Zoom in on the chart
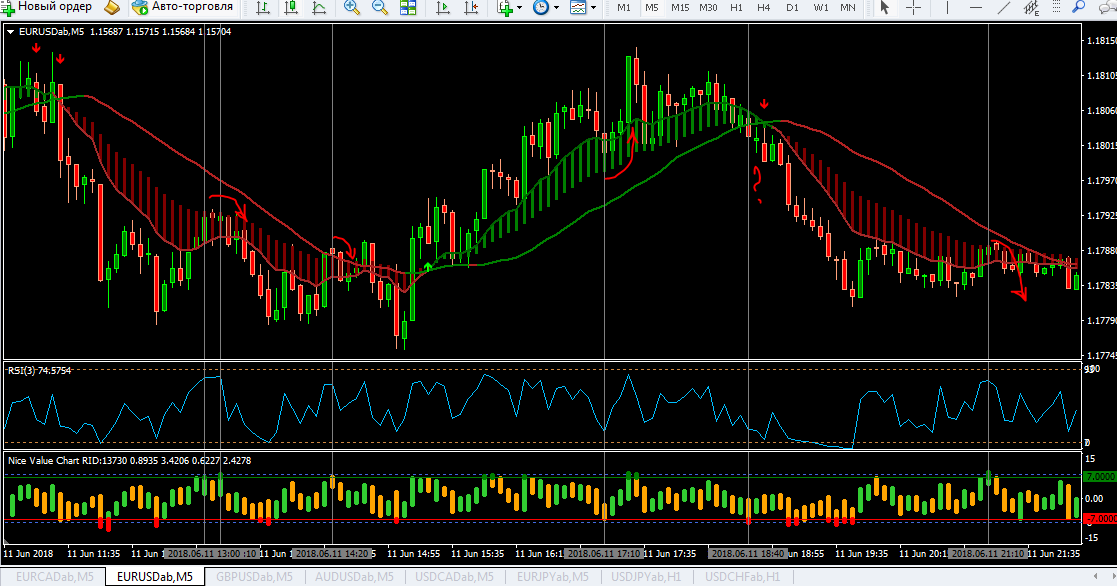This screenshot has width=1117, height=586. click(x=351, y=7)
